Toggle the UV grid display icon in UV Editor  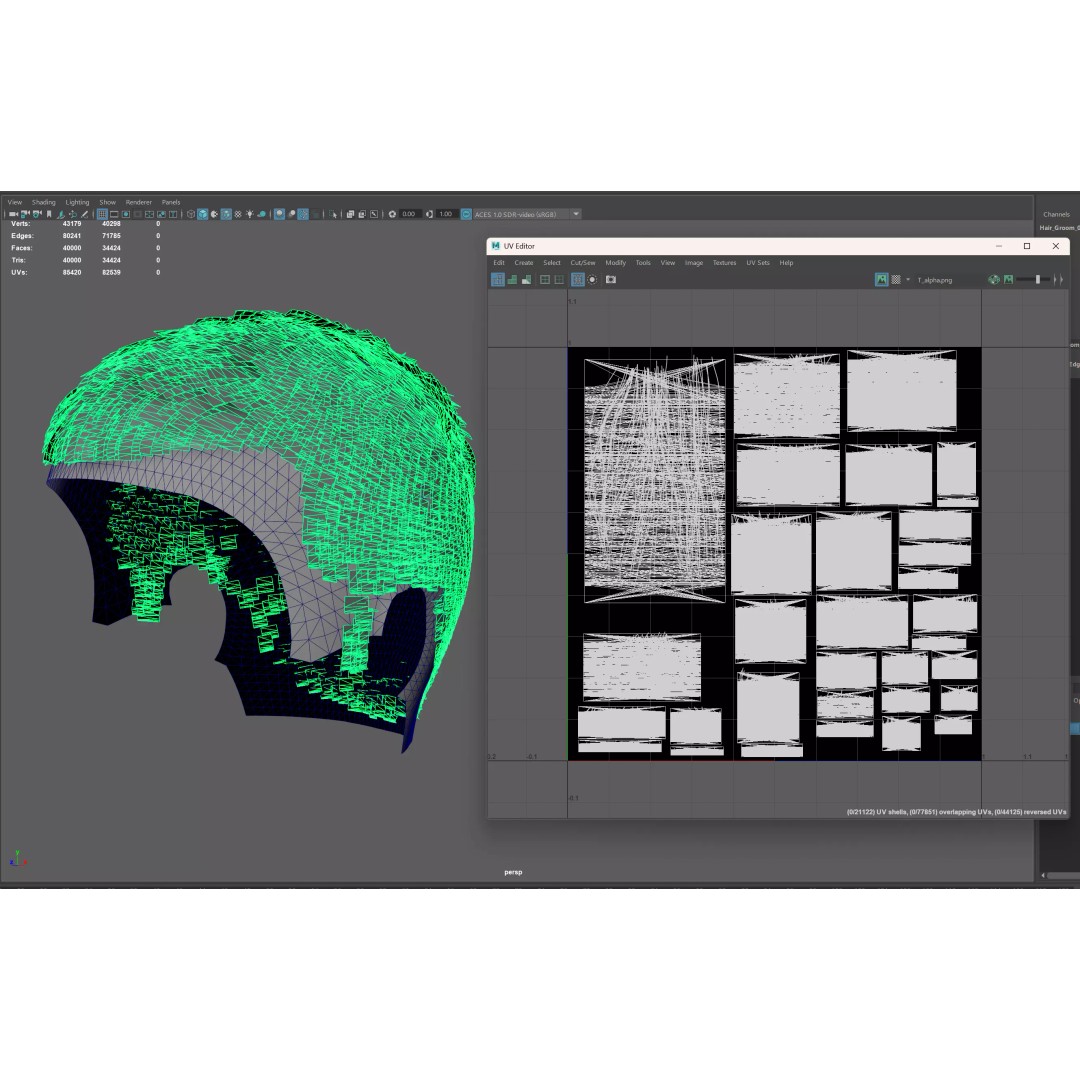click(546, 280)
